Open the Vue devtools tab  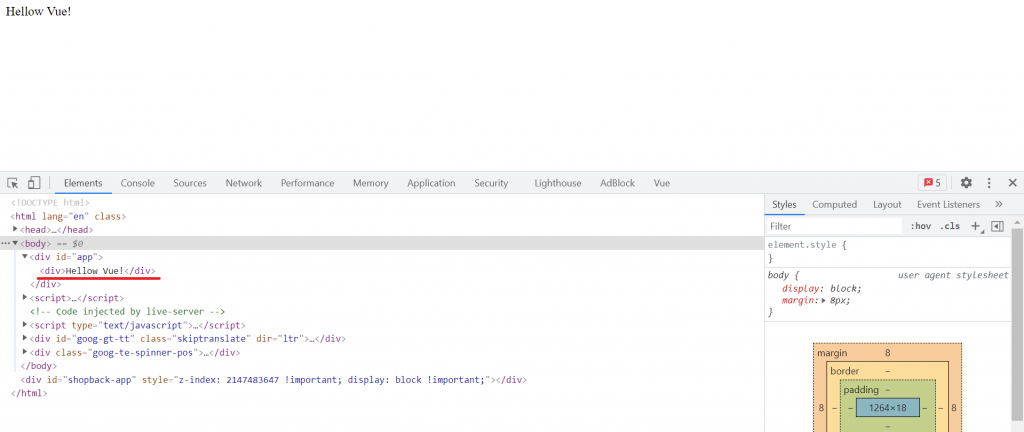coord(662,183)
